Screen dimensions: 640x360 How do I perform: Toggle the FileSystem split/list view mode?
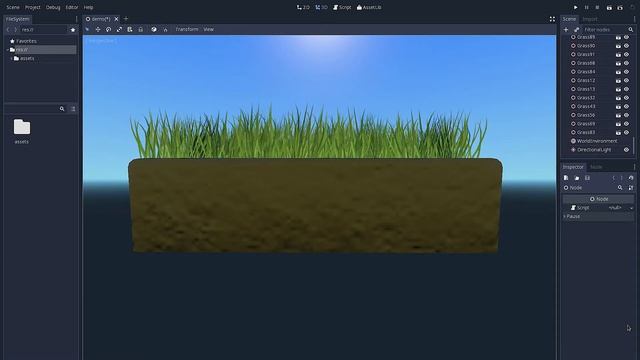pos(73,109)
